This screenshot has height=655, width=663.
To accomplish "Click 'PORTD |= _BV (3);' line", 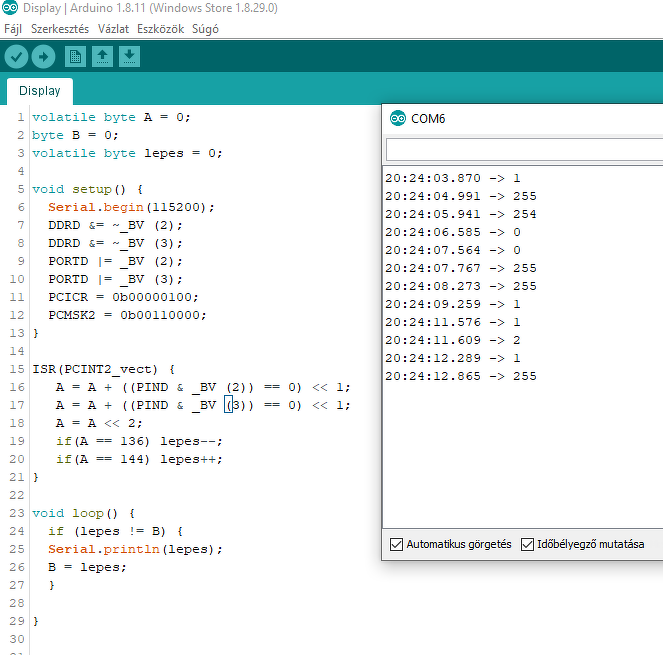I will (x=115, y=279).
